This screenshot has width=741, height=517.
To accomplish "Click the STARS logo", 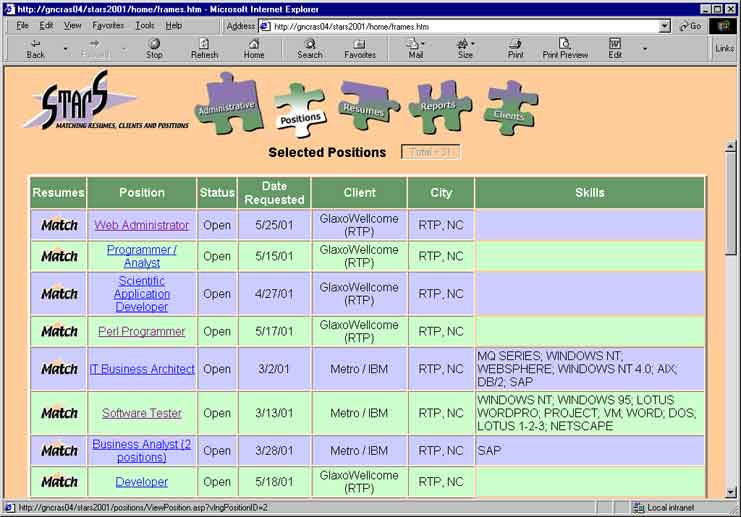I will point(105,101).
